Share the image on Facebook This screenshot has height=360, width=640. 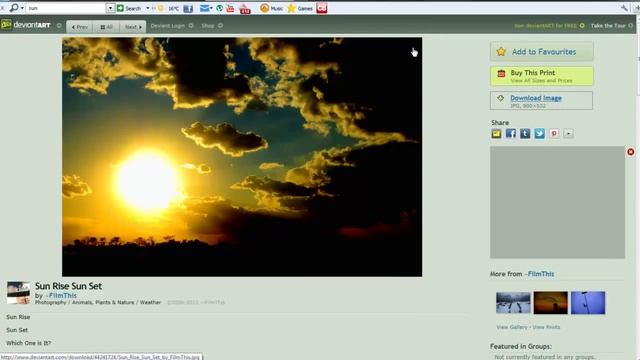(x=511, y=133)
